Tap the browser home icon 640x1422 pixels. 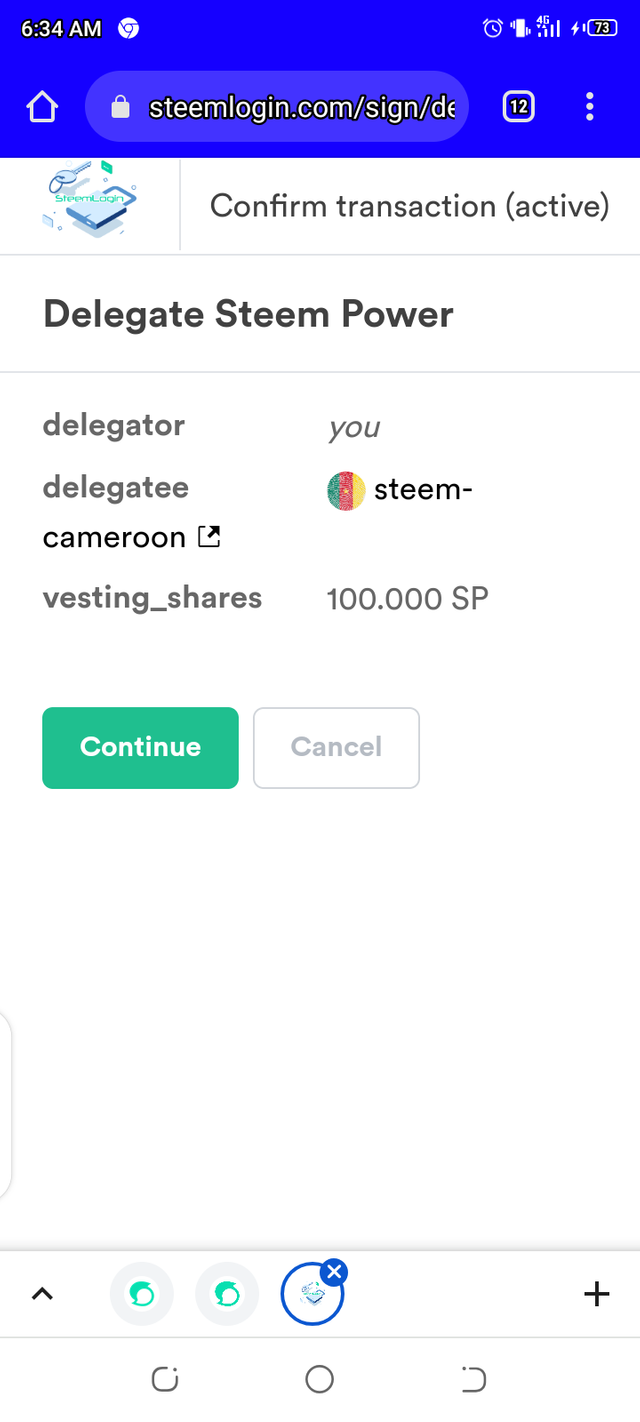[42, 107]
